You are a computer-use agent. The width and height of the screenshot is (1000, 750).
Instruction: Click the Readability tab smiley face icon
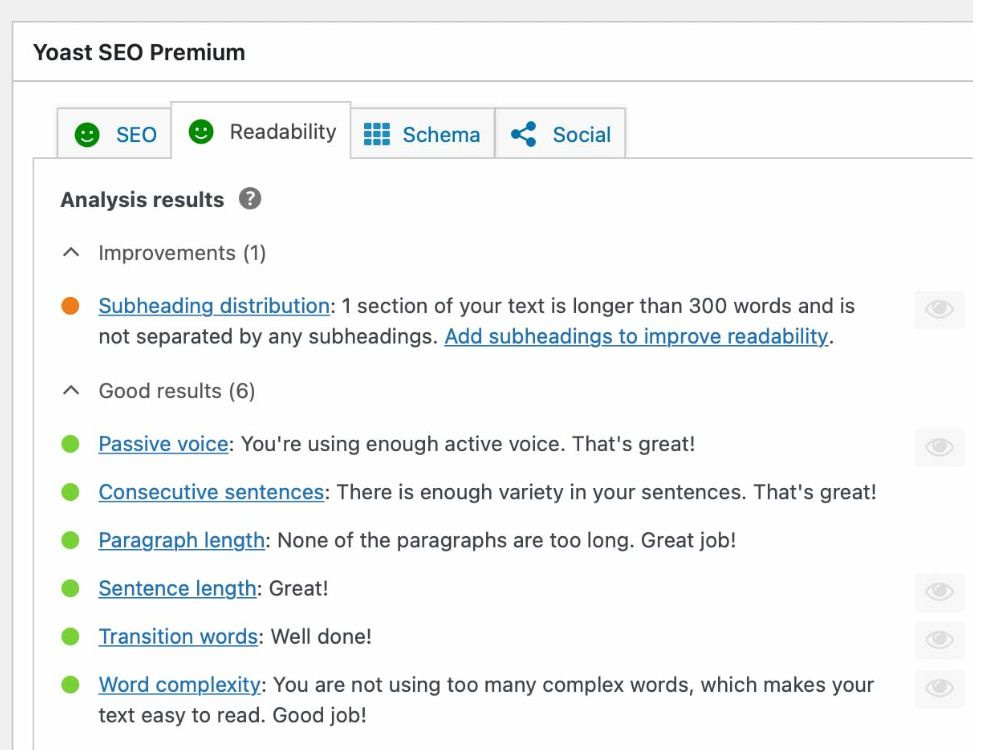[201, 131]
